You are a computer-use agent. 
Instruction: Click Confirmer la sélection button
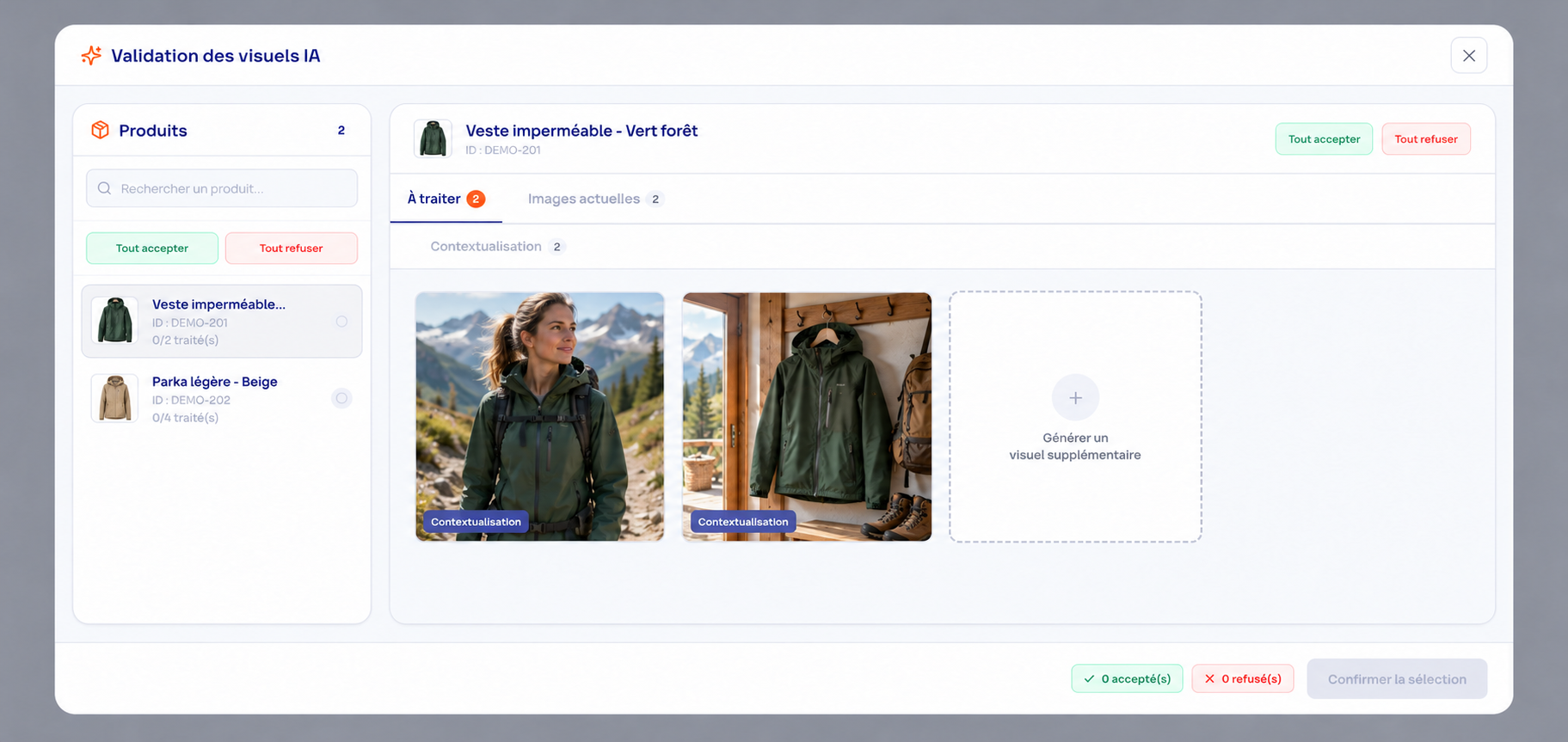[x=1397, y=679]
